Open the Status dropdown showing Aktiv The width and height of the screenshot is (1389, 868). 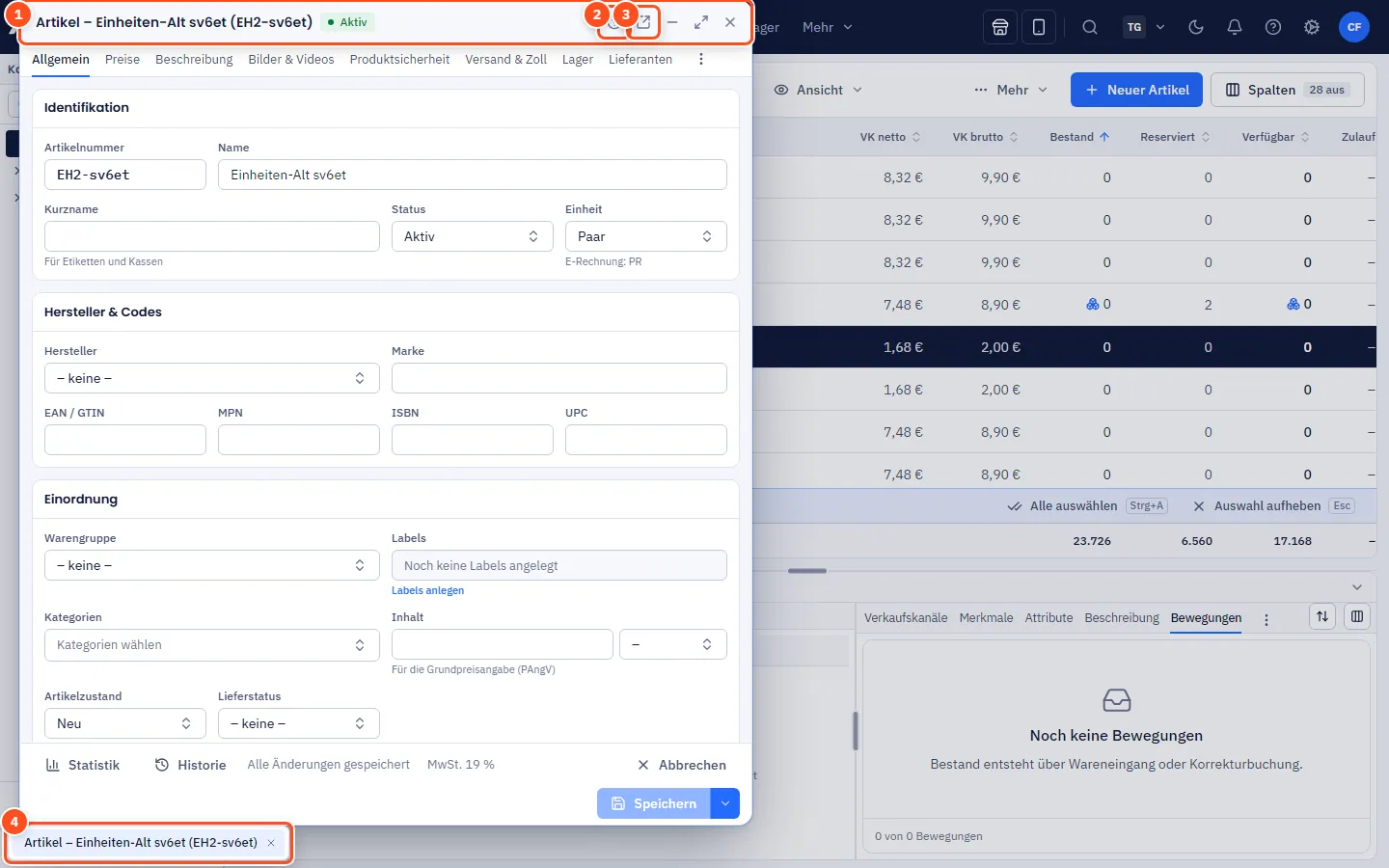[473, 236]
